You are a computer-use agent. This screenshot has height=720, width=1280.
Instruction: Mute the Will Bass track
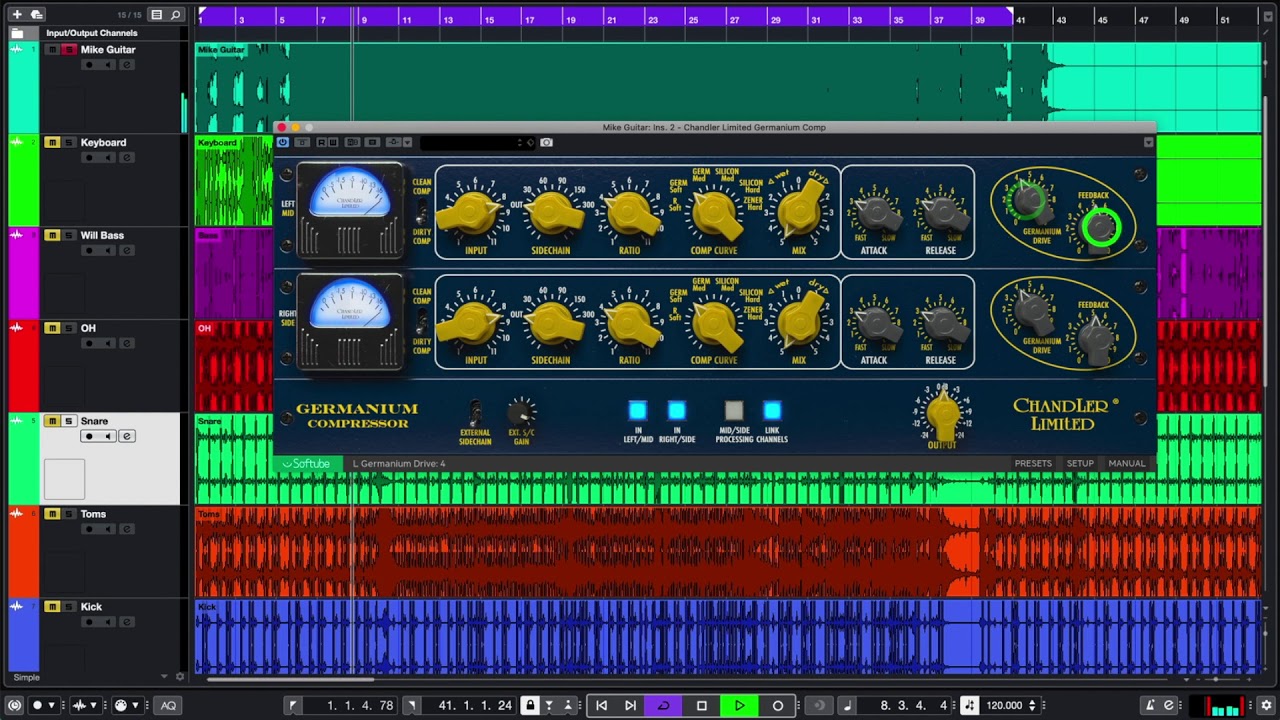(52, 236)
